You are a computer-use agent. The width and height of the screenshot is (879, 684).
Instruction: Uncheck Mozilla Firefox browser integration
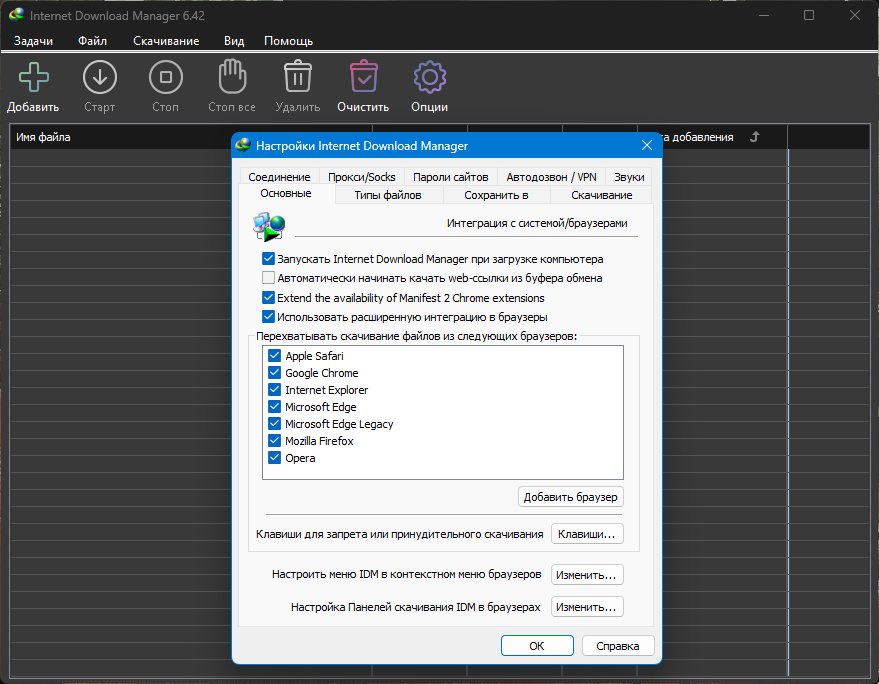click(x=274, y=441)
